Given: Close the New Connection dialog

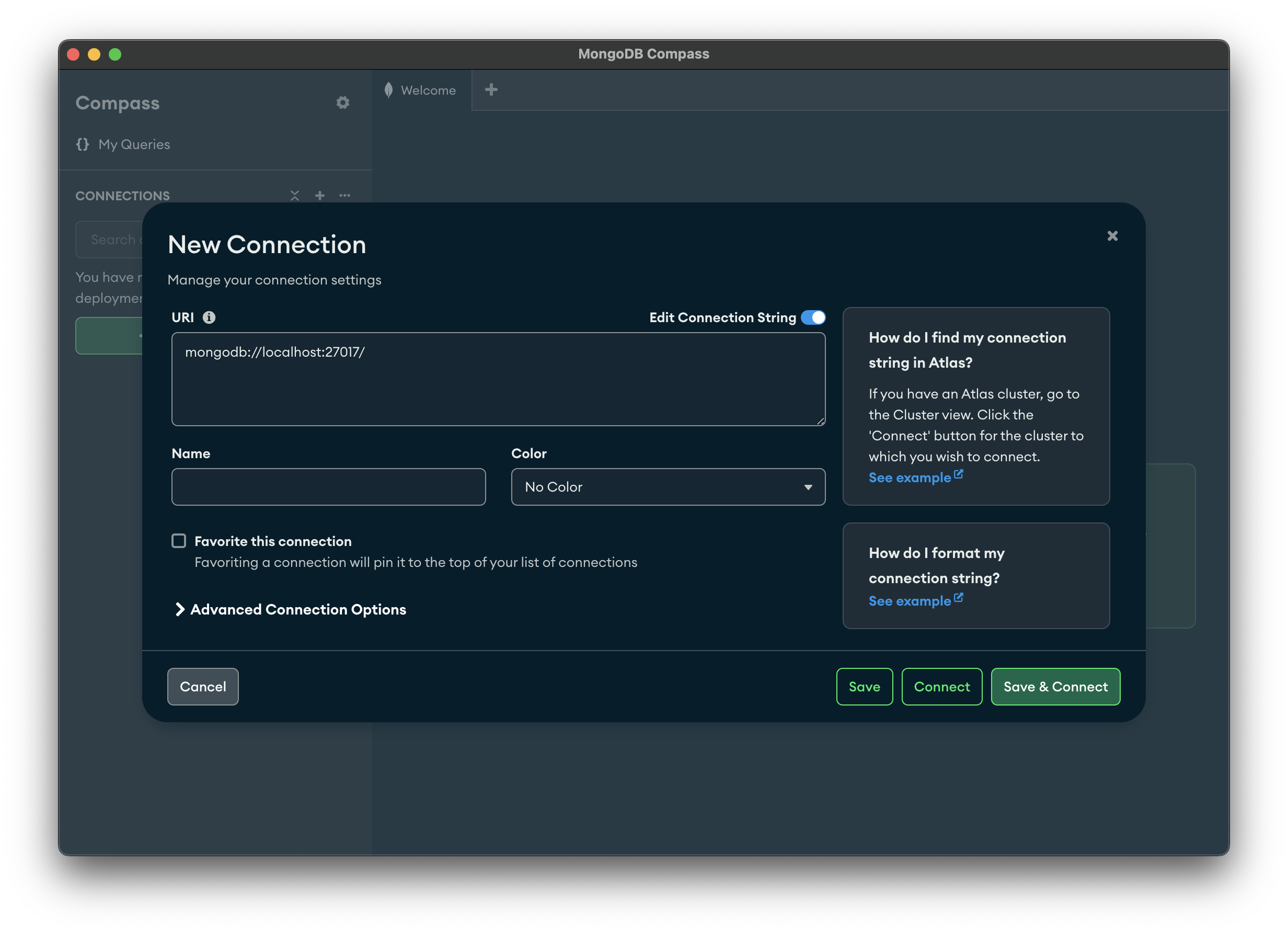Looking at the screenshot, I should (x=1112, y=236).
